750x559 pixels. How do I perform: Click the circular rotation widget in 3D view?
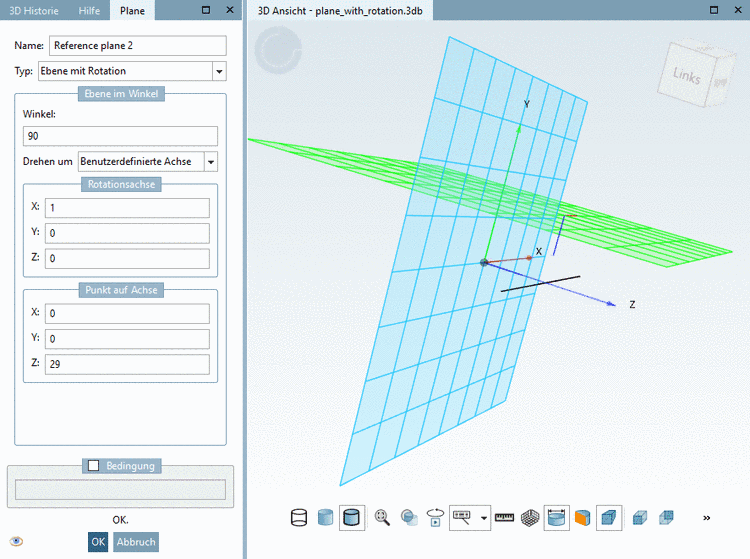point(278,49)
